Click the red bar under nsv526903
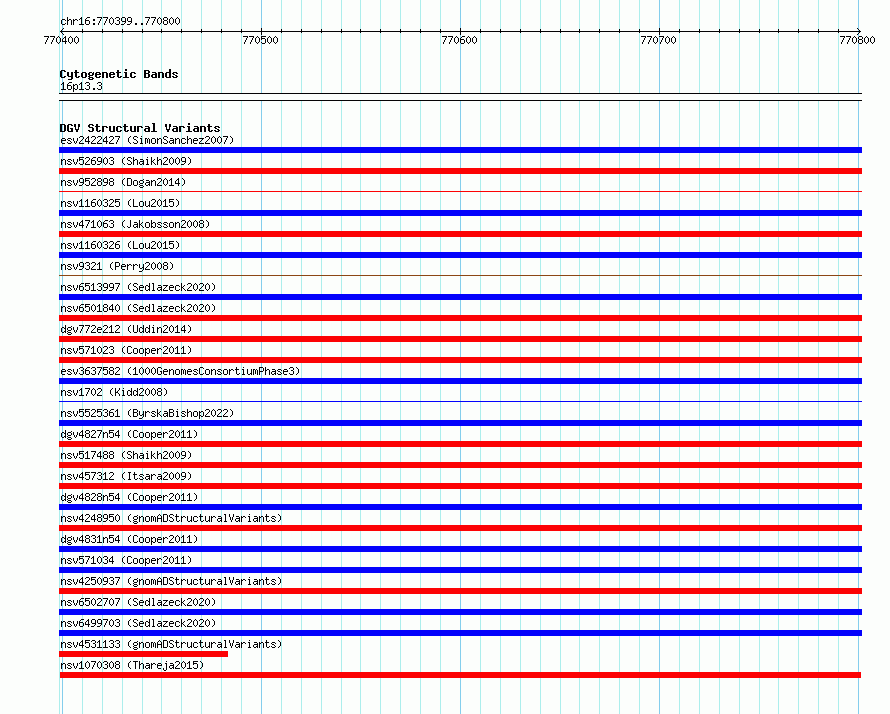The width and height of the screenshot is (890, 714). click(x=460, y=171)
